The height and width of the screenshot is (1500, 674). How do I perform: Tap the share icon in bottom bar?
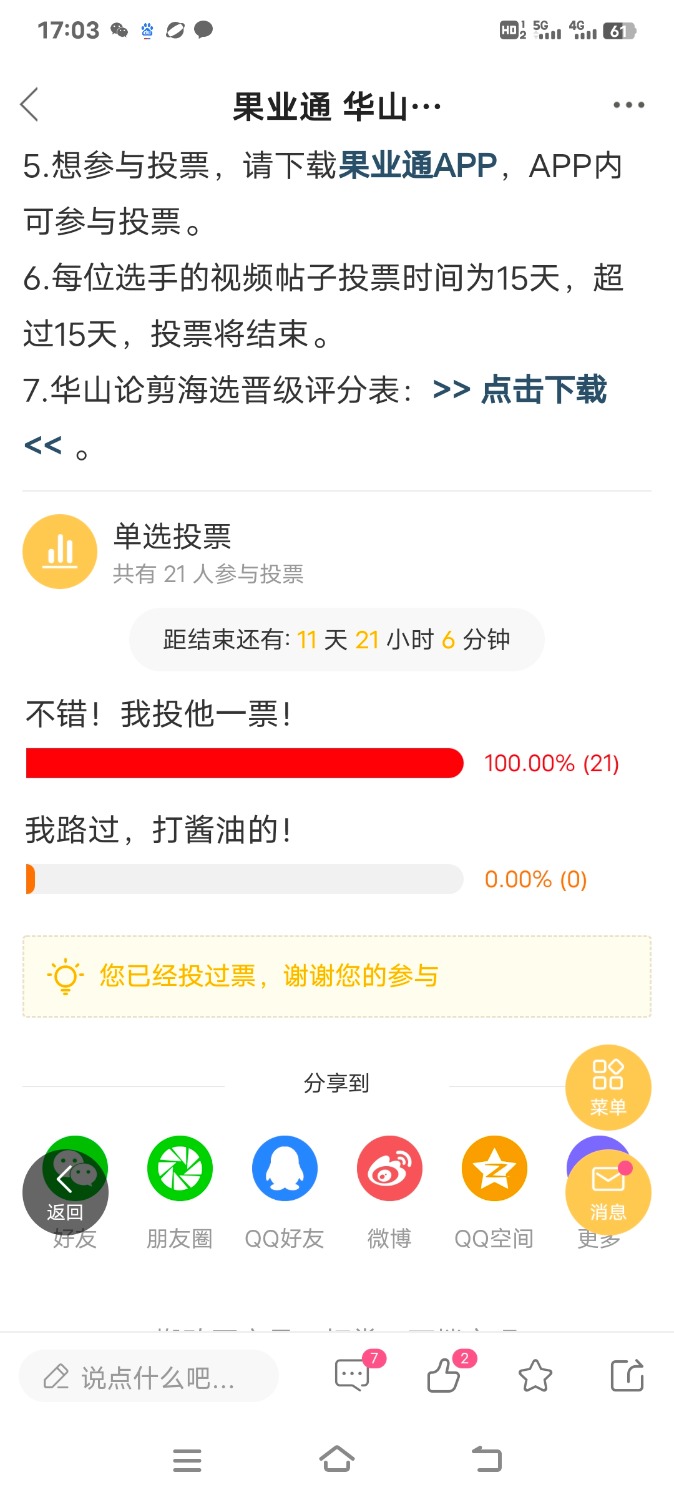[627, 1376]
